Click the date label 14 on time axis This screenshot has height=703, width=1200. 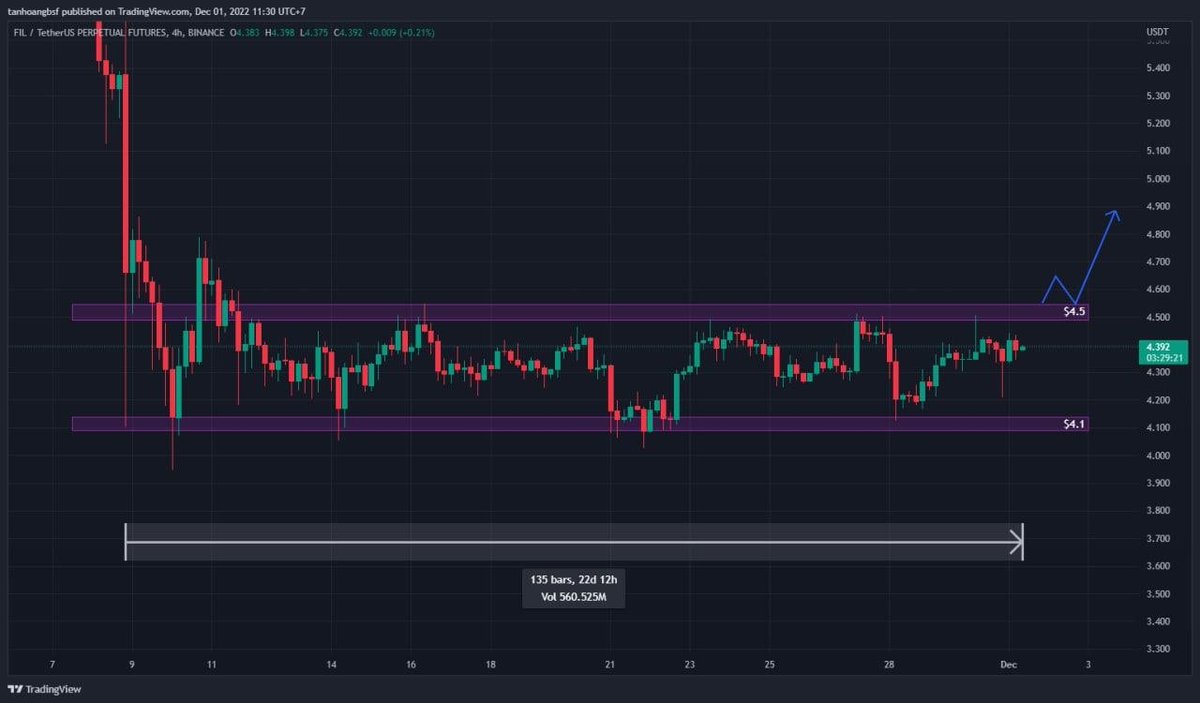click(332, 664)
